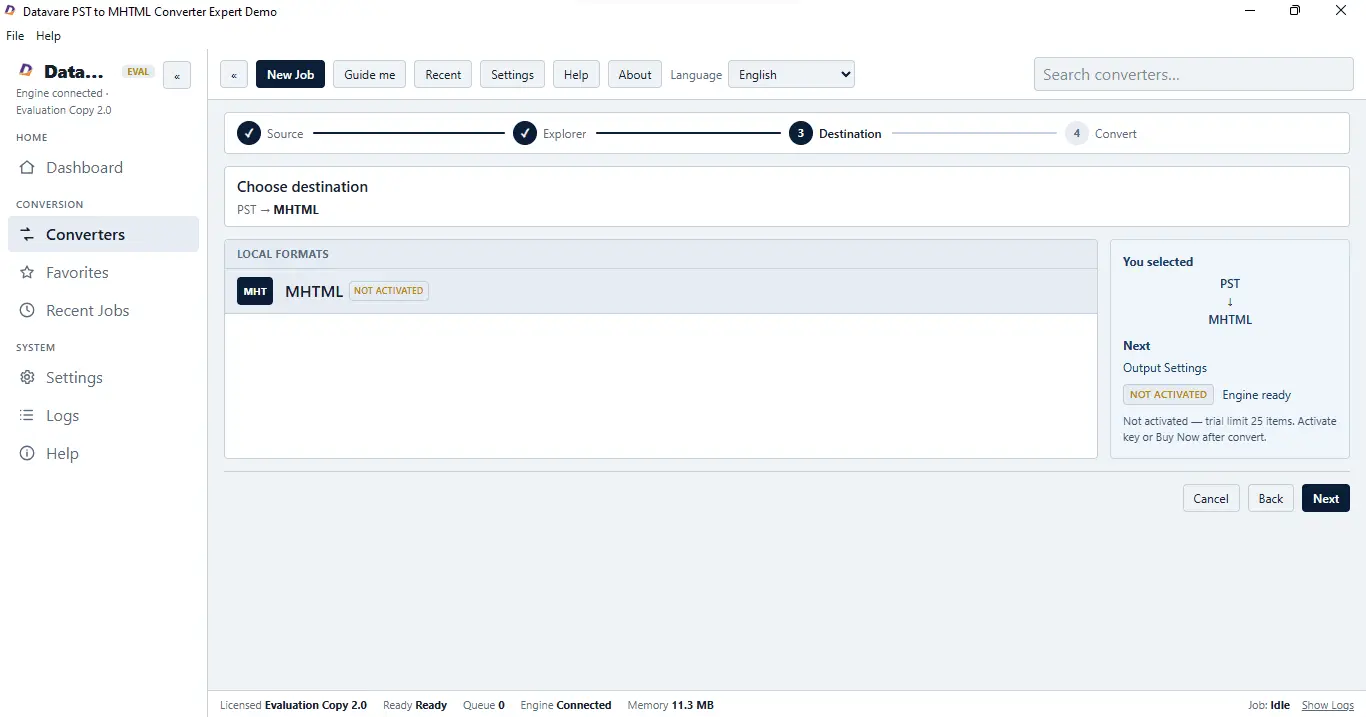Click the Recent Jobs clock icon

point(27,311)
